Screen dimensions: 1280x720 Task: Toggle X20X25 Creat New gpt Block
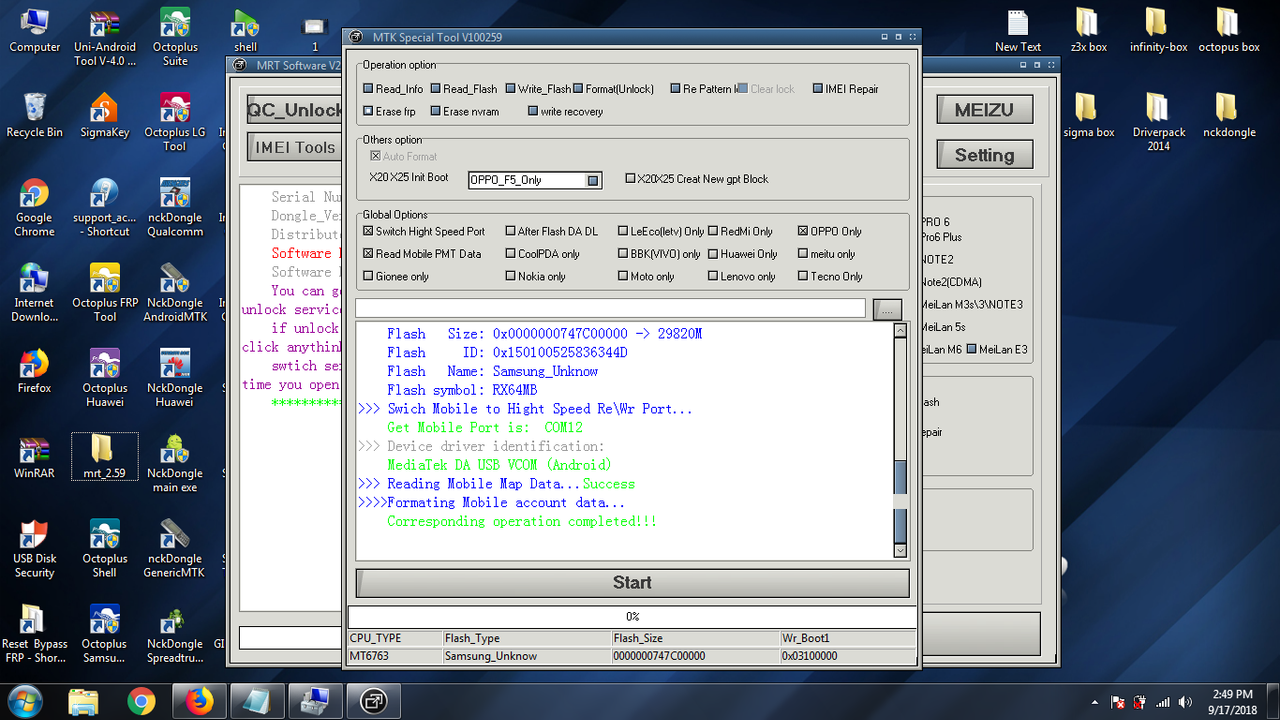click(x=630, y=179)
